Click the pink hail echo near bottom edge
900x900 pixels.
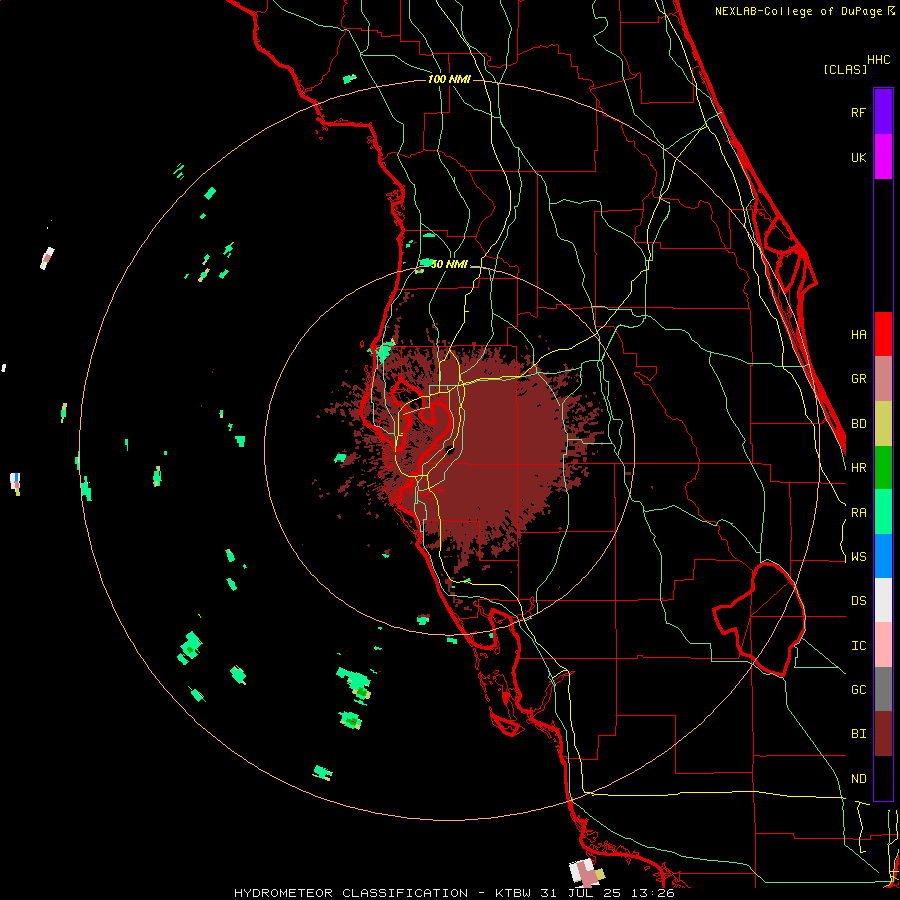(x=587, y=874)
